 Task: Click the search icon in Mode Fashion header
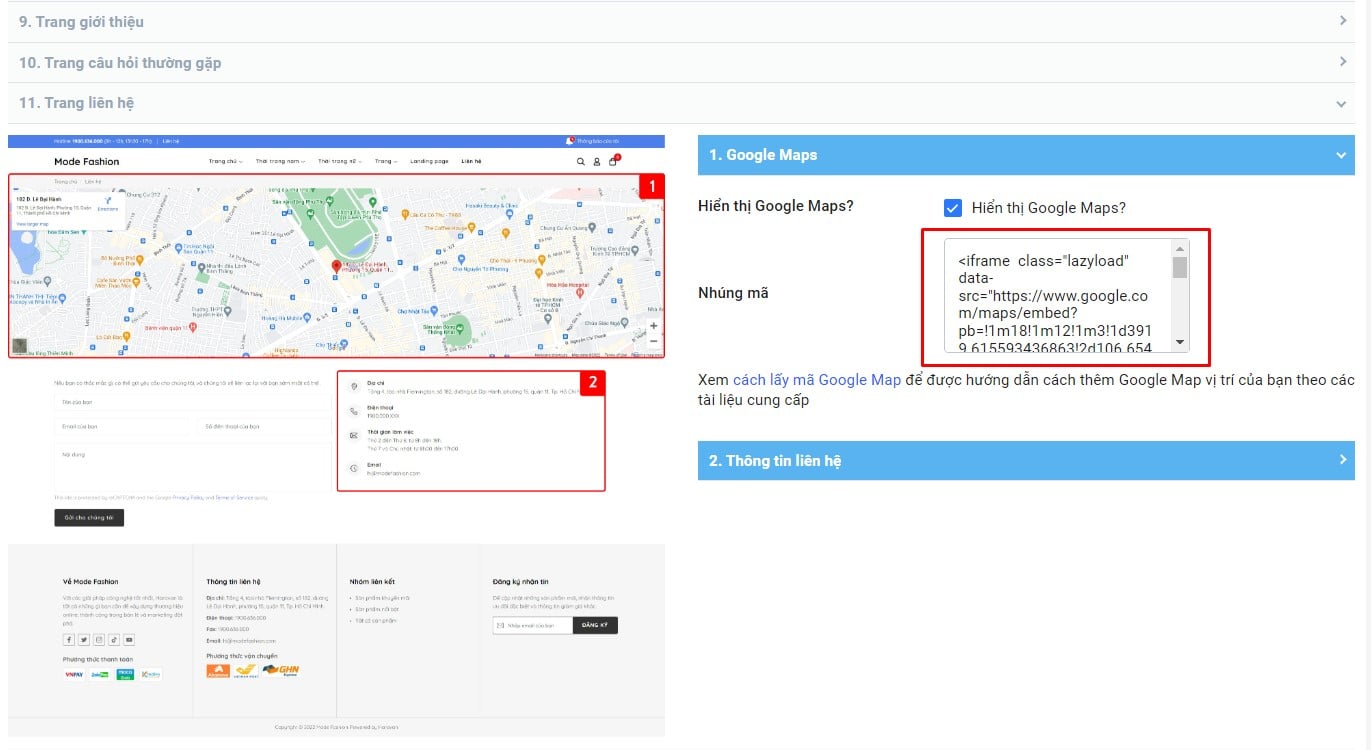pyautogui.click(x=580, y=161)
